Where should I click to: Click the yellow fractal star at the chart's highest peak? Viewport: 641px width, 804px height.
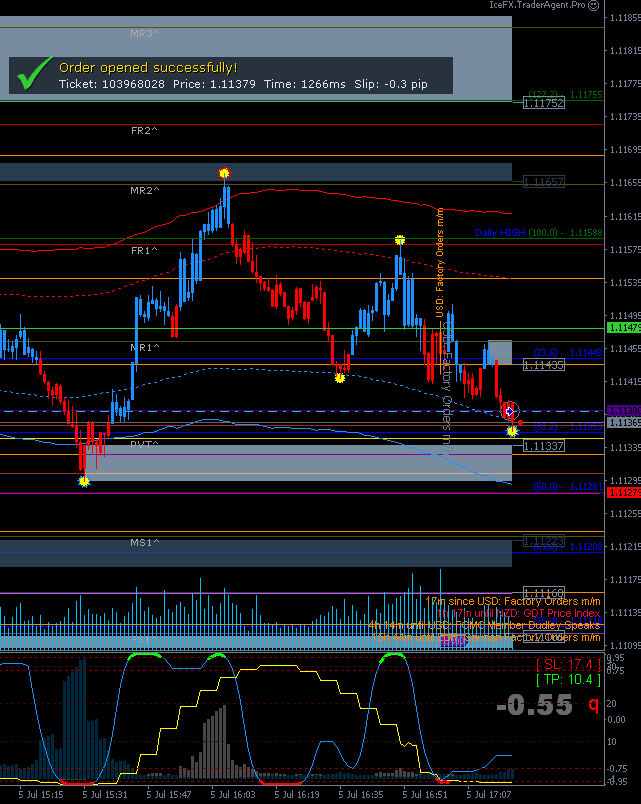[224, 173]
